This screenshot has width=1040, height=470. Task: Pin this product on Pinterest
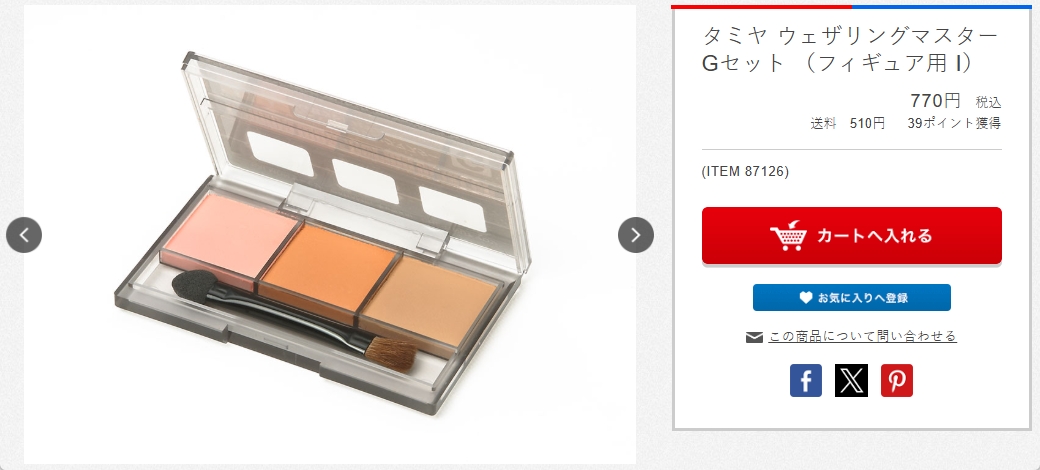pos(897,381)
